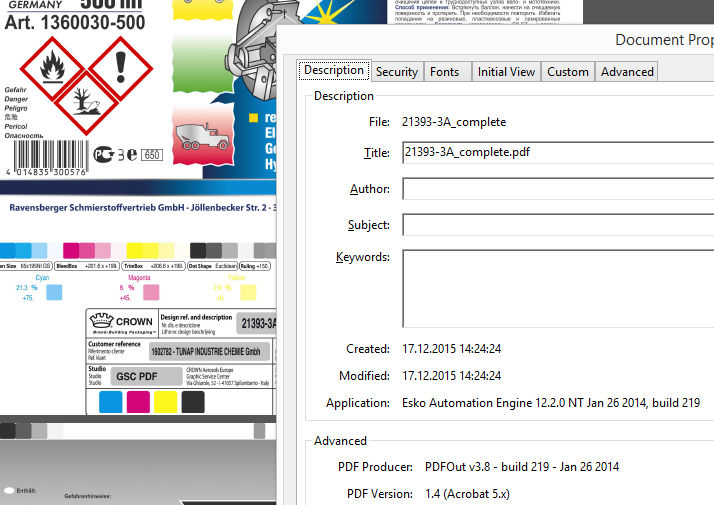Click the 650 boxed mark near barcode
The height and width of the screenshot is (505, 714).
click(x=152, y=155)
